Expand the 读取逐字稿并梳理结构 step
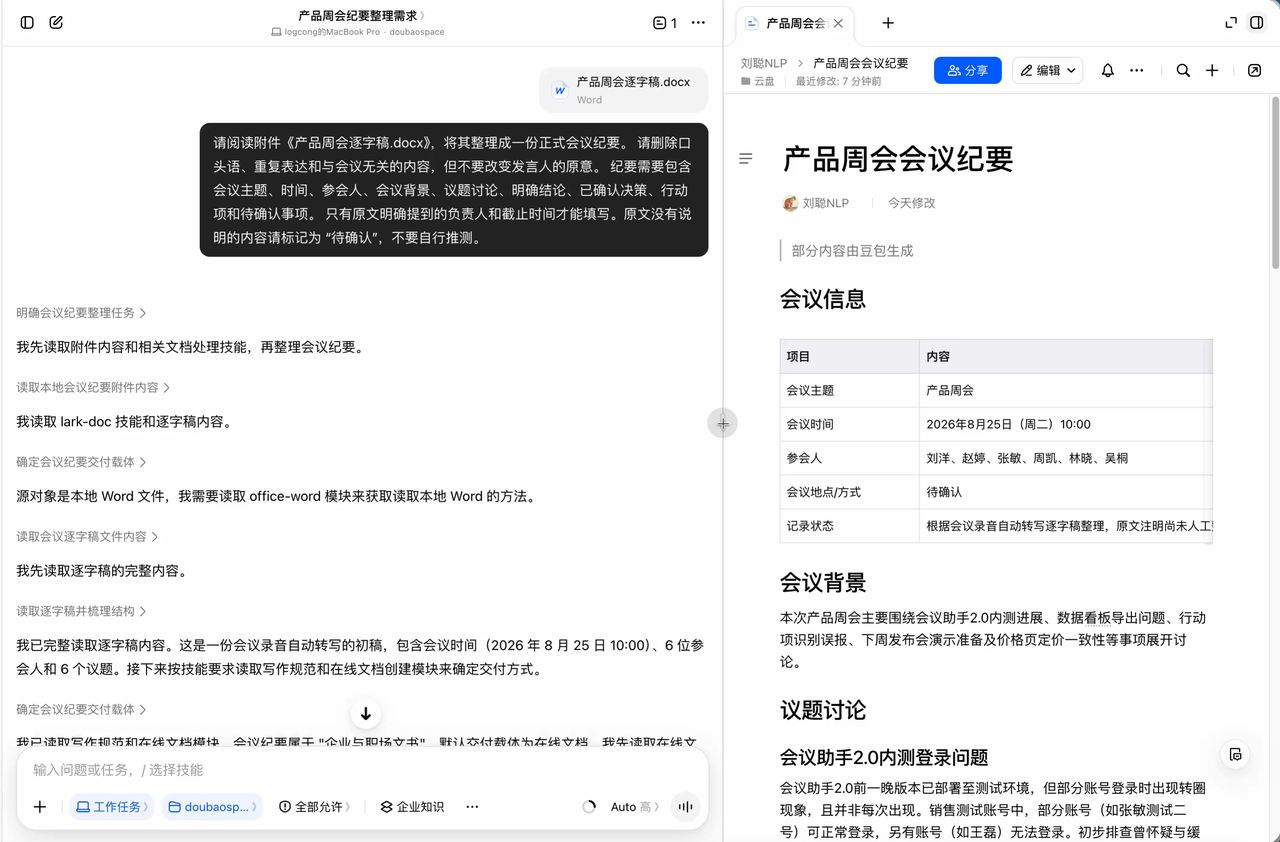The width and height of the screenshot is (1280, 842). (81, 611)
